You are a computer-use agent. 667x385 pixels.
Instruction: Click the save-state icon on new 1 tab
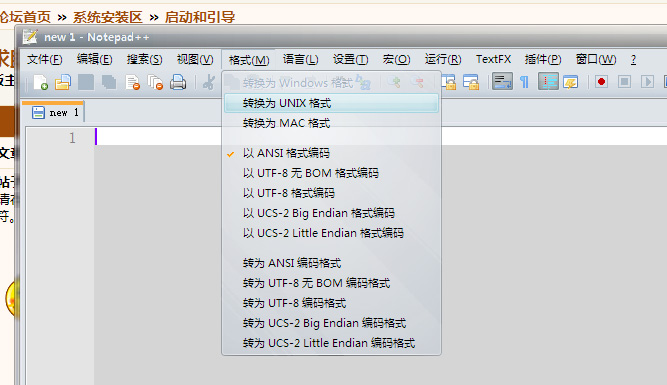coord(38,113)
